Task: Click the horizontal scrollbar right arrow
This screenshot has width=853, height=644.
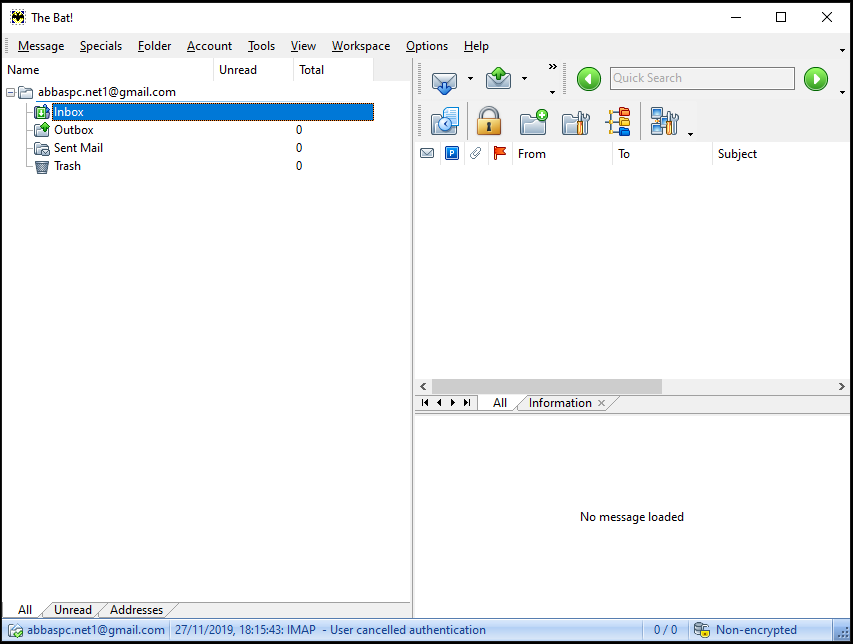Action: (842, 386)
